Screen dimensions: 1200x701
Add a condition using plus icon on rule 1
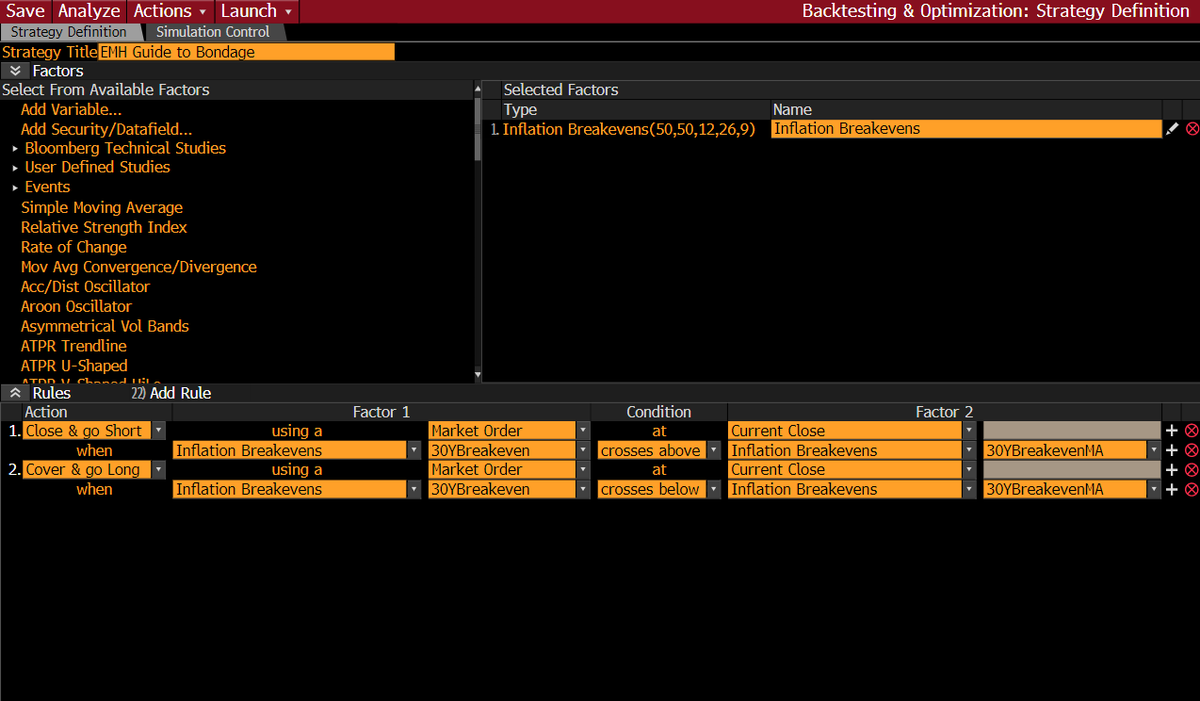click(1171, 430)
